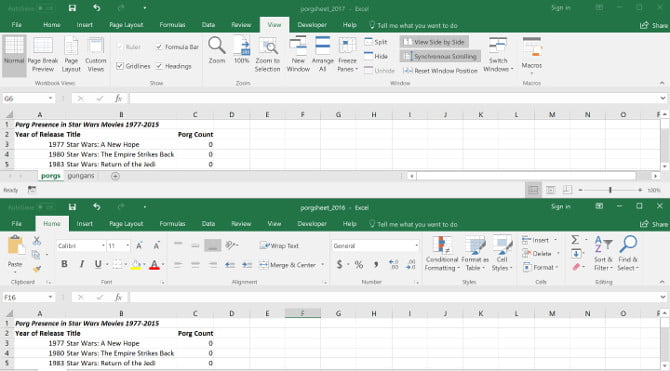Click Increase Decimal icon
670x371 pixels.
click(394, 265)
